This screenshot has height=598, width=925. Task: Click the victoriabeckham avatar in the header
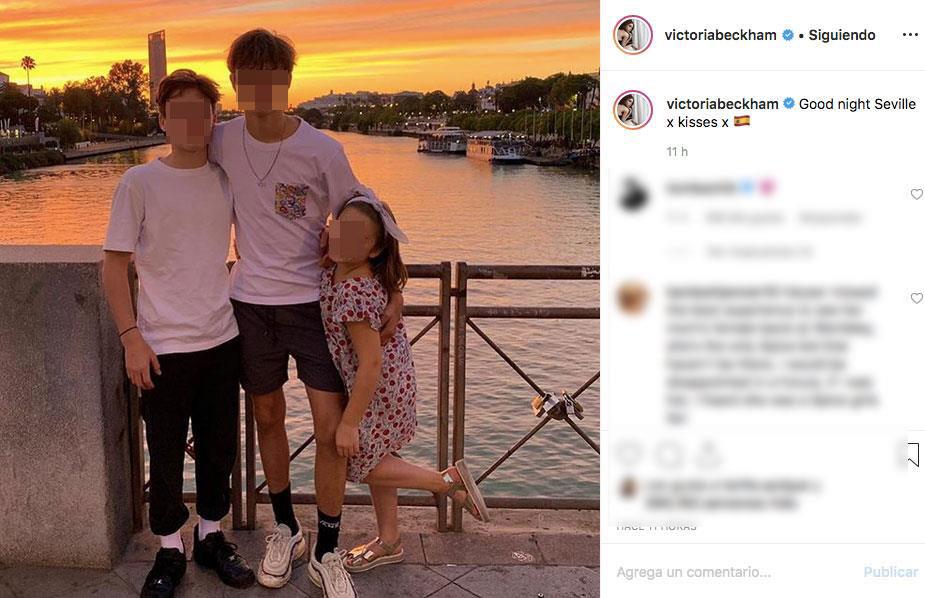click(632, 35)
